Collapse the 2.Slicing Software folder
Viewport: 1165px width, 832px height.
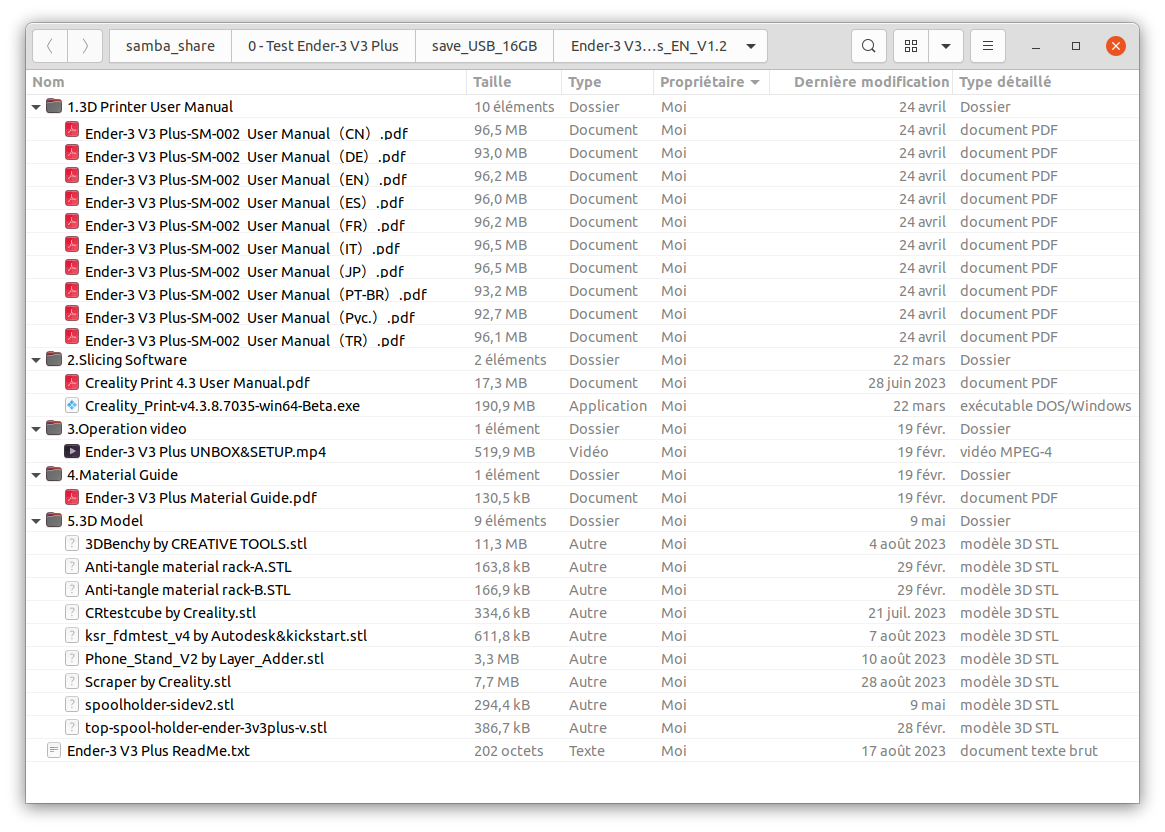(x=36, y=360)
